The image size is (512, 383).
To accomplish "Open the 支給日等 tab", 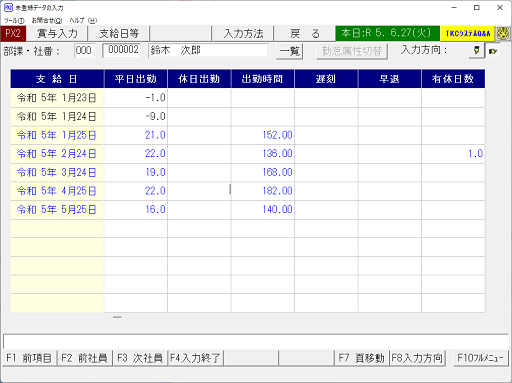I will (x=119, y=33).
